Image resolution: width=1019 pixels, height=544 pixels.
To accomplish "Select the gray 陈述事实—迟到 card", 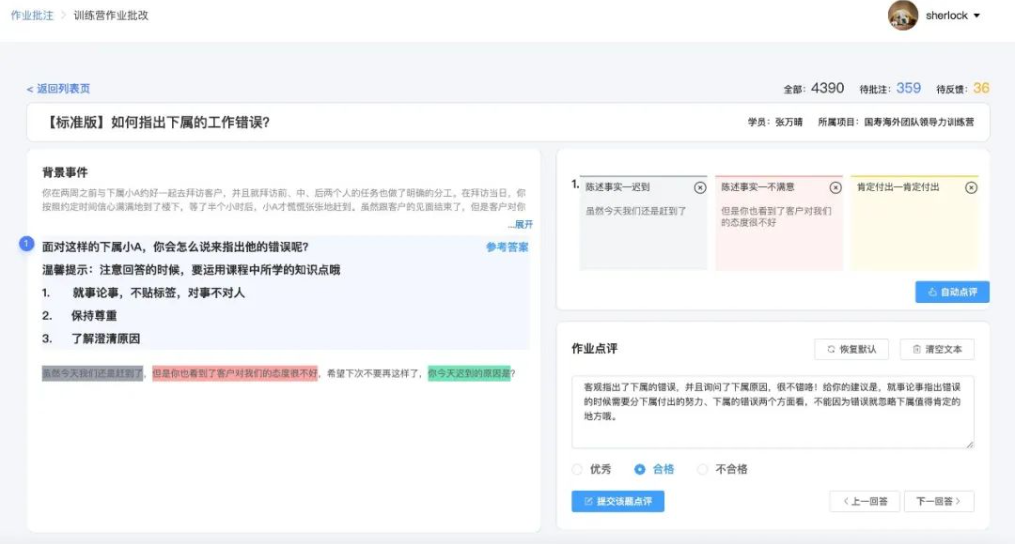I will click(645, 223).
